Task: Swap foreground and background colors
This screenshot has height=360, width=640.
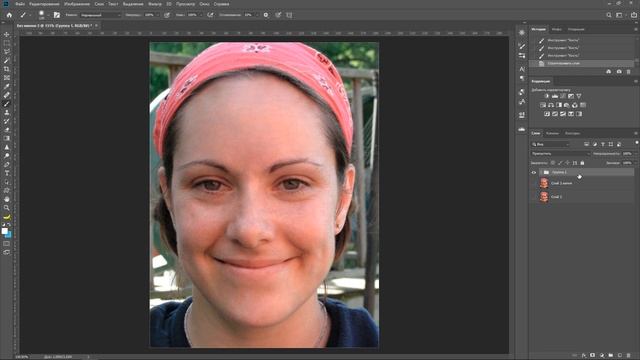Action: click(9, 224)
